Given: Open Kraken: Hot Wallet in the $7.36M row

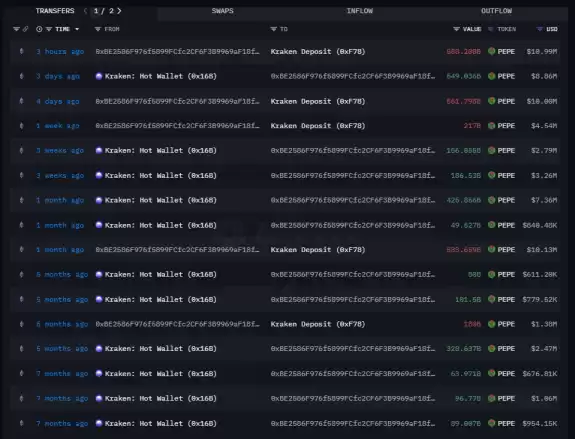Looking at the screenshot, I should [x=161, y=200].
